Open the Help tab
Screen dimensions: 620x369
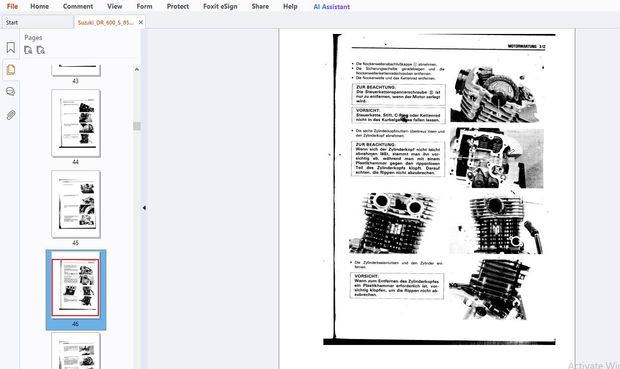click(x=290, y=6)
